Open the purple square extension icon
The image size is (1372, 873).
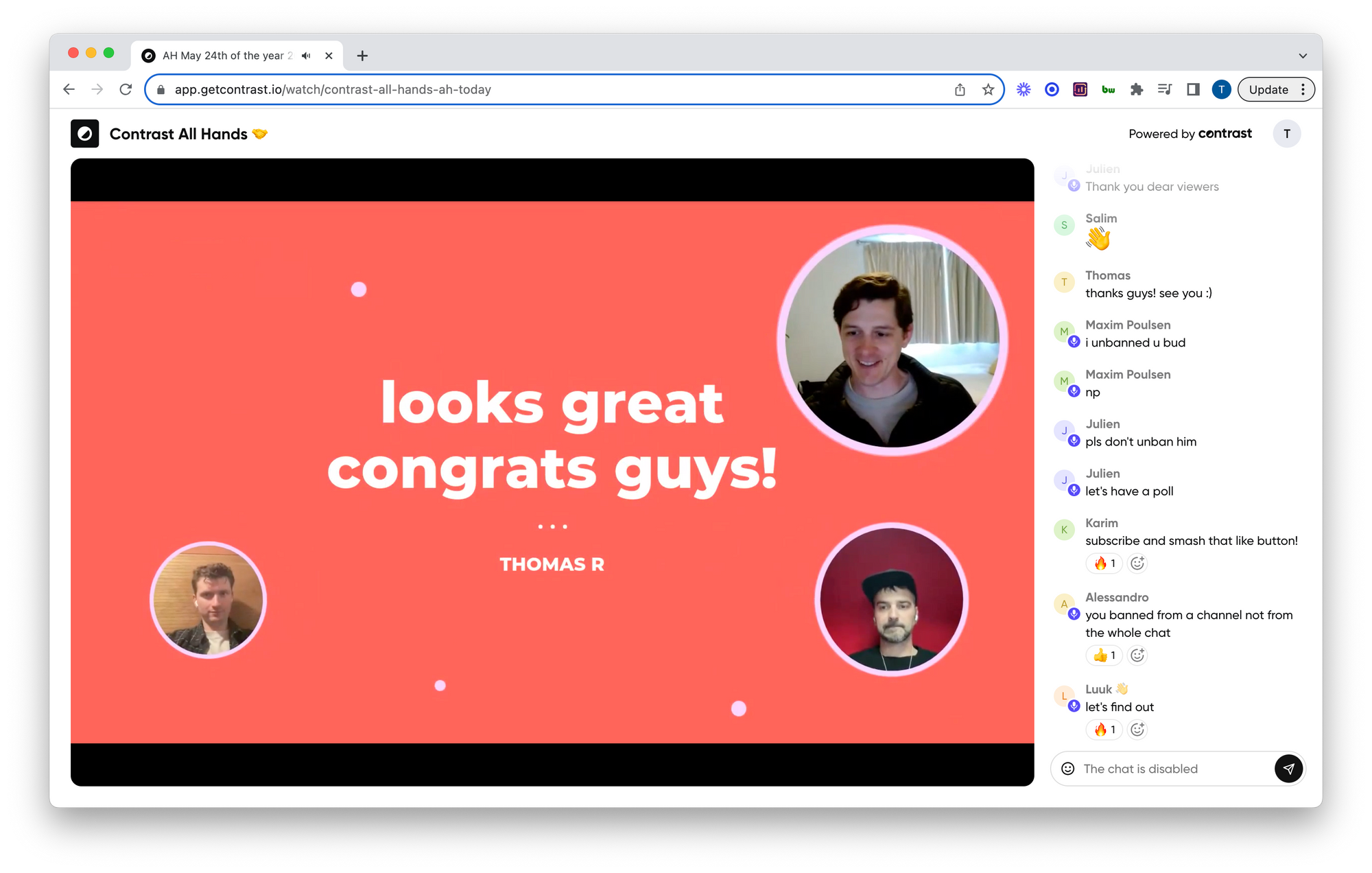[x=1080, y=89]
